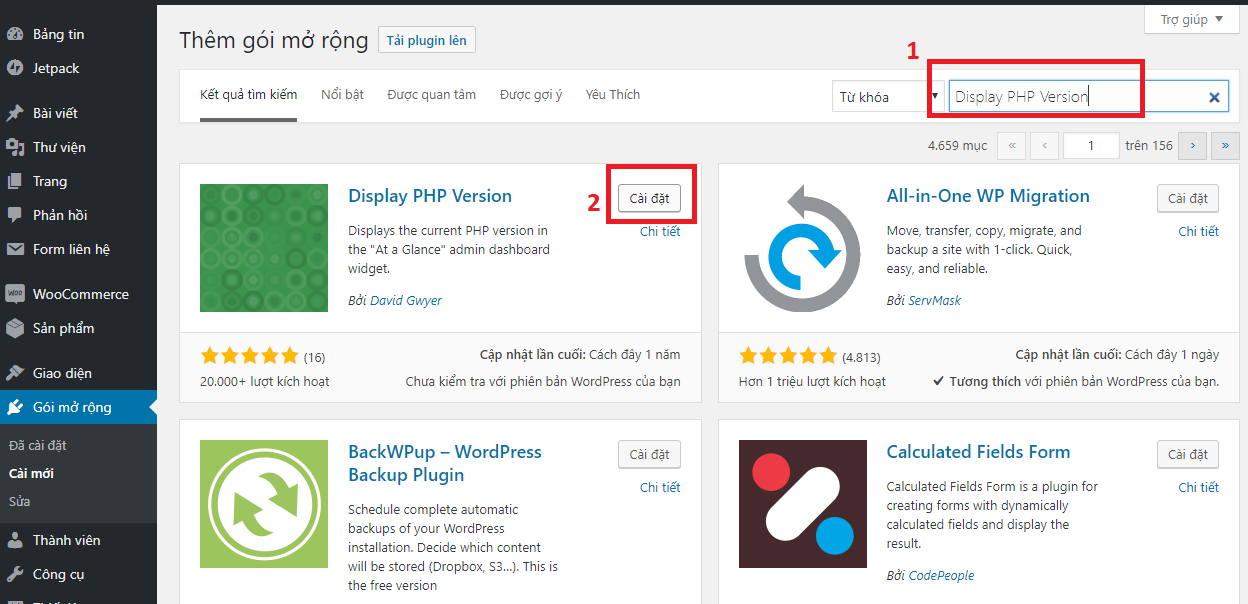This screenshot has width=1248, height=604.
Task: Go to the first results page
Action: (x=1011, y=146)
